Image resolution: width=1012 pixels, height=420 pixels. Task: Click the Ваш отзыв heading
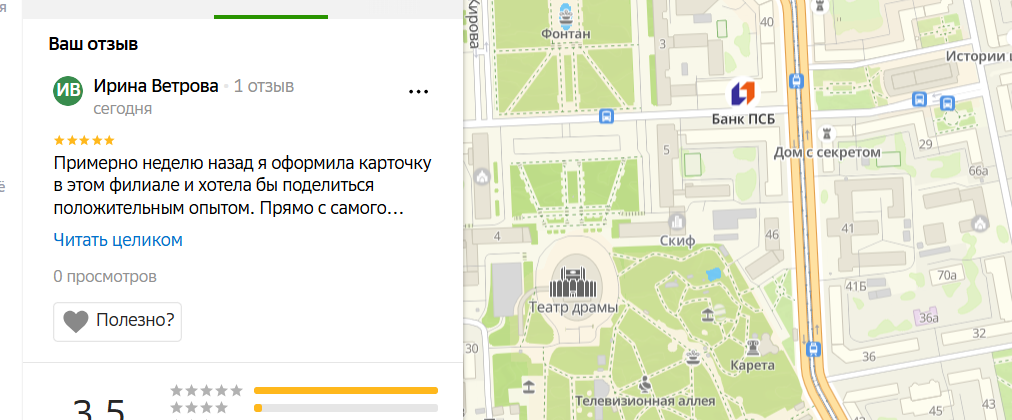[x=94, y=45]
